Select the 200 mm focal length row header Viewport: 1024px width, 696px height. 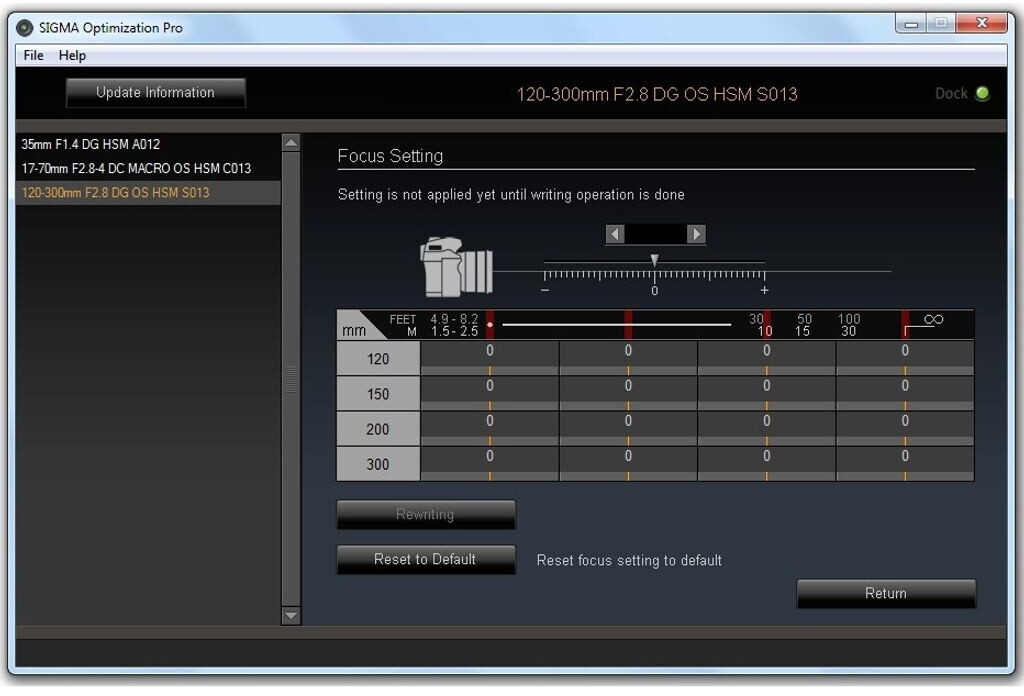click(x=378, y=429)
